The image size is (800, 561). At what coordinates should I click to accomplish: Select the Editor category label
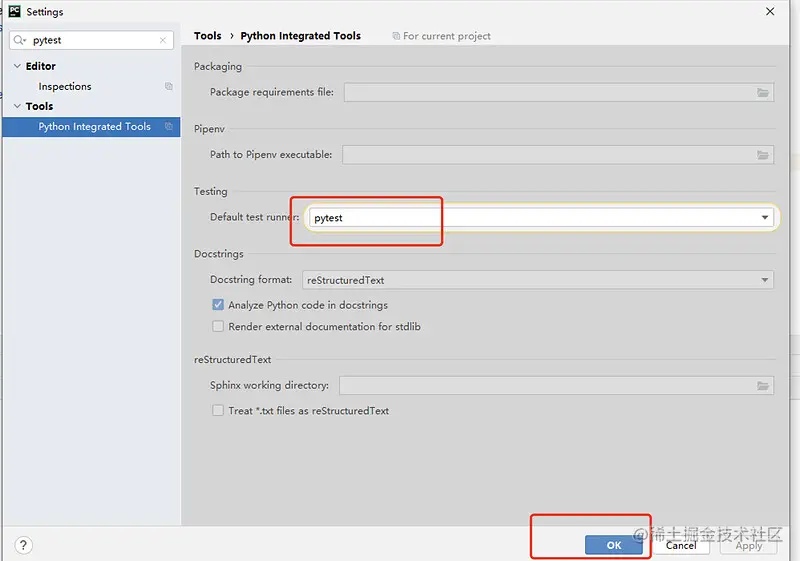[41, 66]
